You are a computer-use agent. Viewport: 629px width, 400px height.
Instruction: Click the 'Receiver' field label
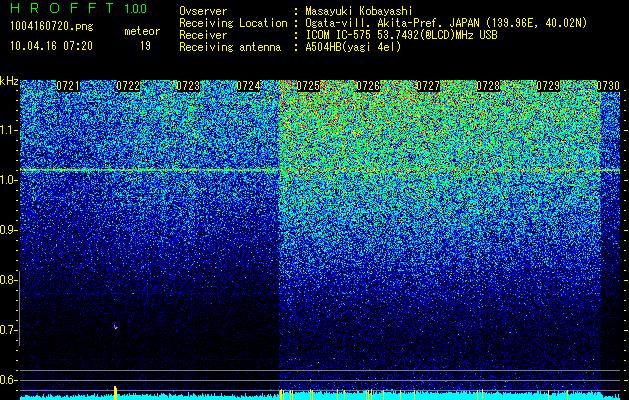pos(203,35)
